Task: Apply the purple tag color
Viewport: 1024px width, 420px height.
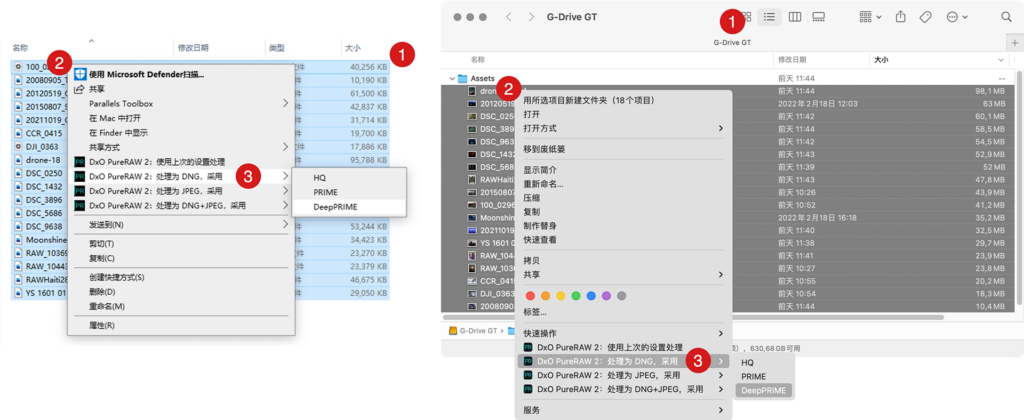Action: pyautogui.click(x=607, y=295)
